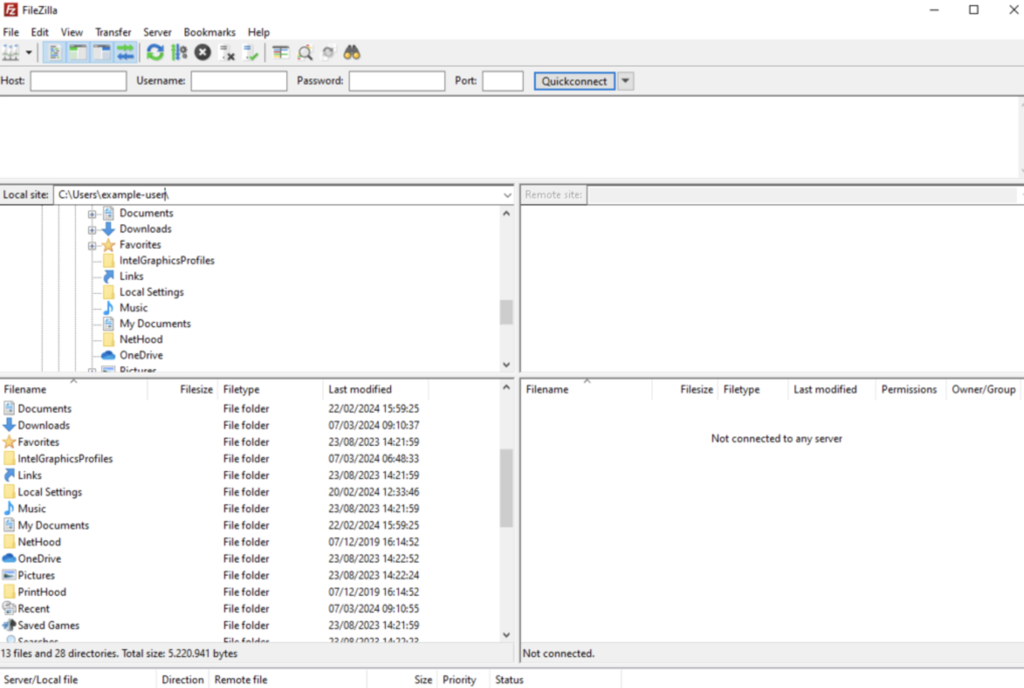Click inside the Host input field
Image resolution: width=1024 pixels, height=688 pixels.
pos(78,81)
